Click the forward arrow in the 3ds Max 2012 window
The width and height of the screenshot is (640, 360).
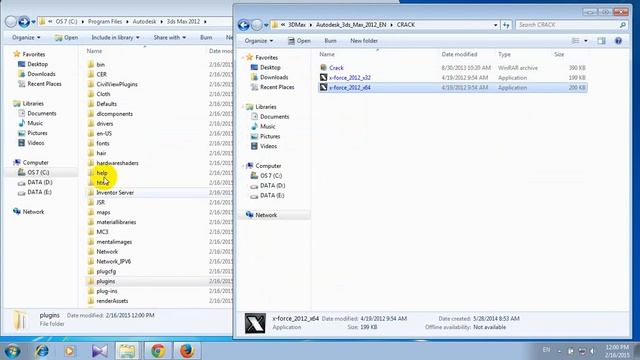pyautogui.click(x=24, y=22)
